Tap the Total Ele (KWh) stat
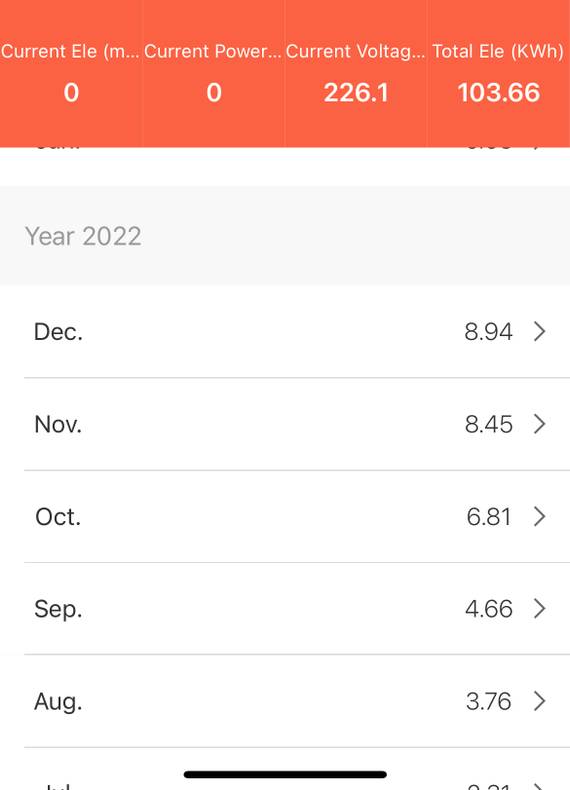The image size is (570, 790). coord(498,74)
